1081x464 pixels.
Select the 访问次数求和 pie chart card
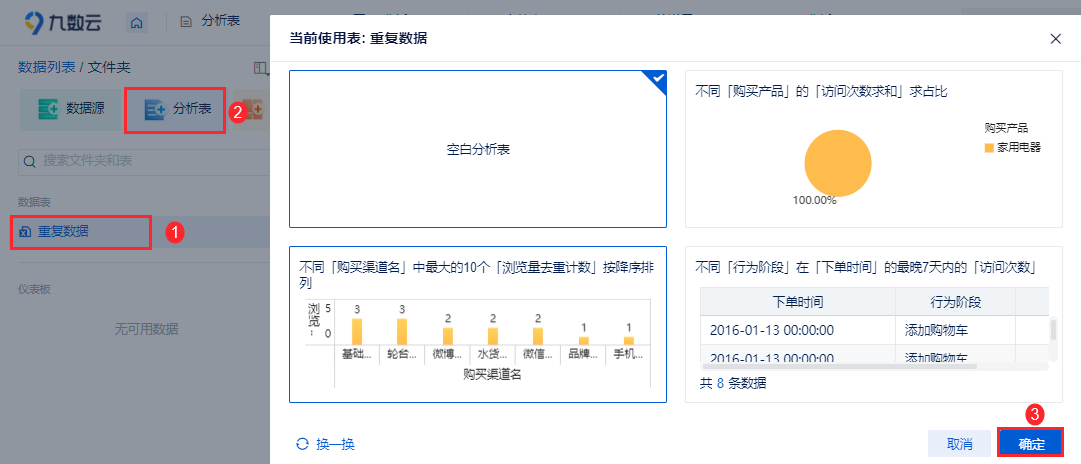click(873, 149)
